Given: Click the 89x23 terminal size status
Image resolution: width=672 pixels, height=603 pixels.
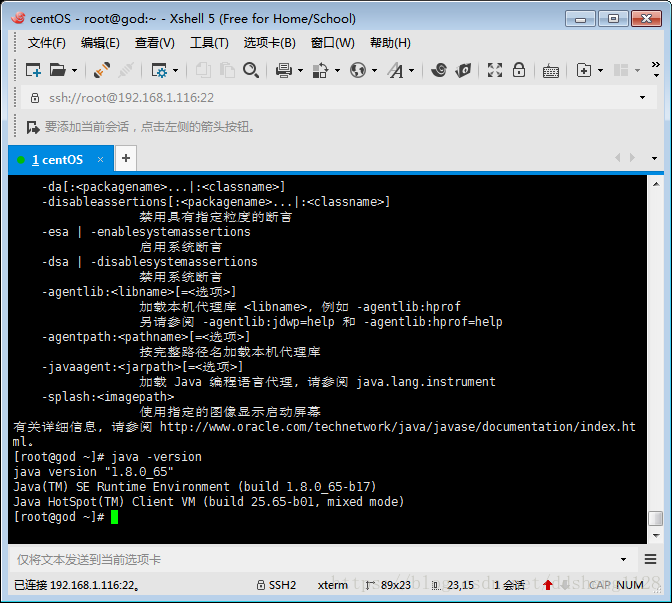Looking at the screenshot, I should [x=396, y=585].
